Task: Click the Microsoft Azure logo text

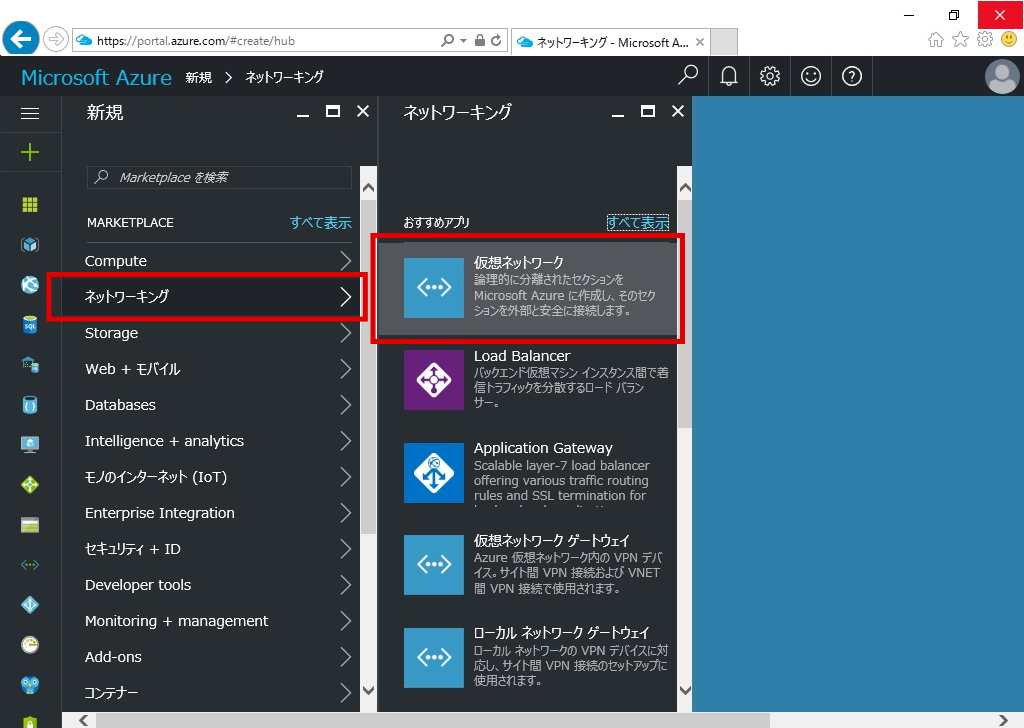Action: (x=96, y=77)
